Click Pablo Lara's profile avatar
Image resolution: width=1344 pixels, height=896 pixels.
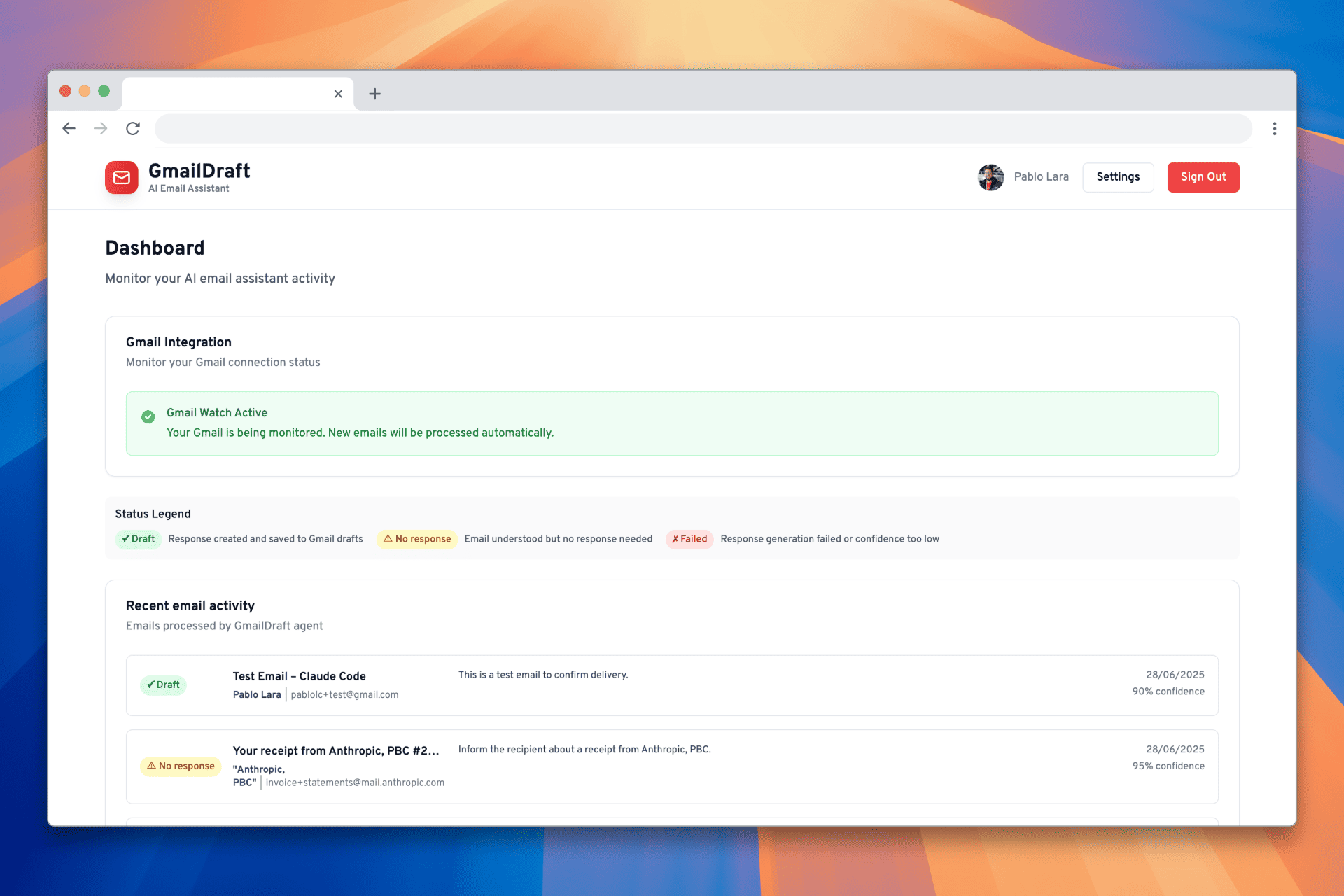pyautogui.click(x=990, y=177)
